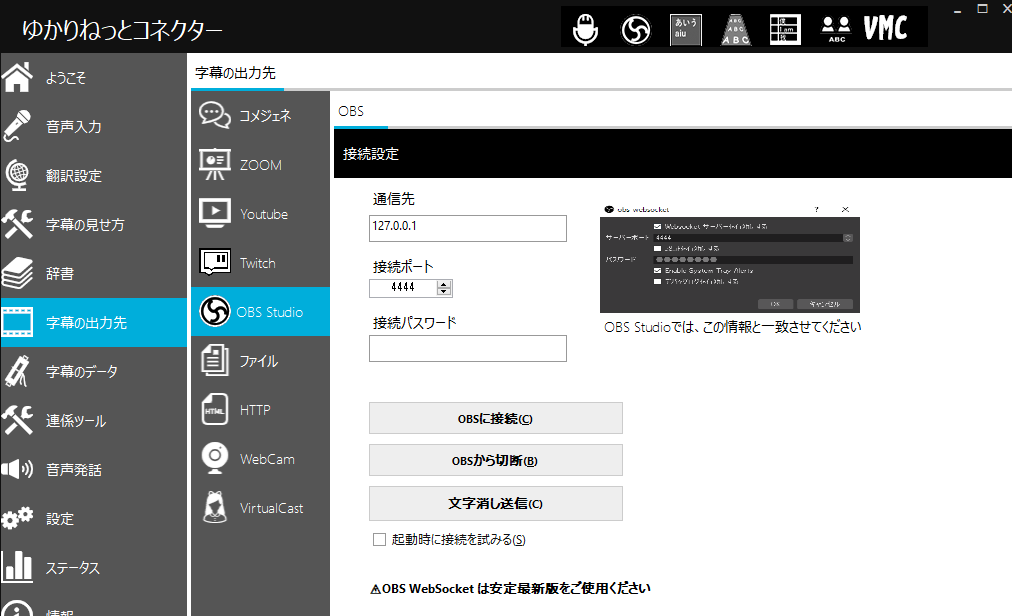Select the Youtube play screen icon
The height and width of the screenshot is (616, 1012).
[215, 214]
